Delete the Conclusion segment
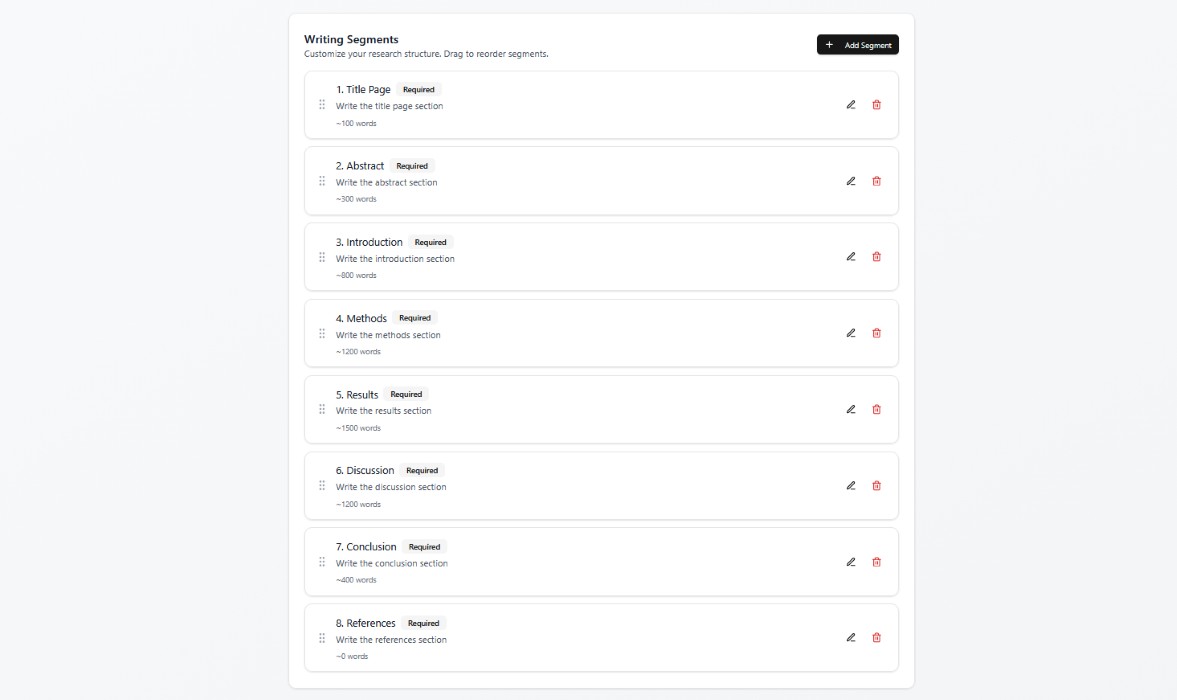Screen dimensions: 1177x700 [877, 562]
